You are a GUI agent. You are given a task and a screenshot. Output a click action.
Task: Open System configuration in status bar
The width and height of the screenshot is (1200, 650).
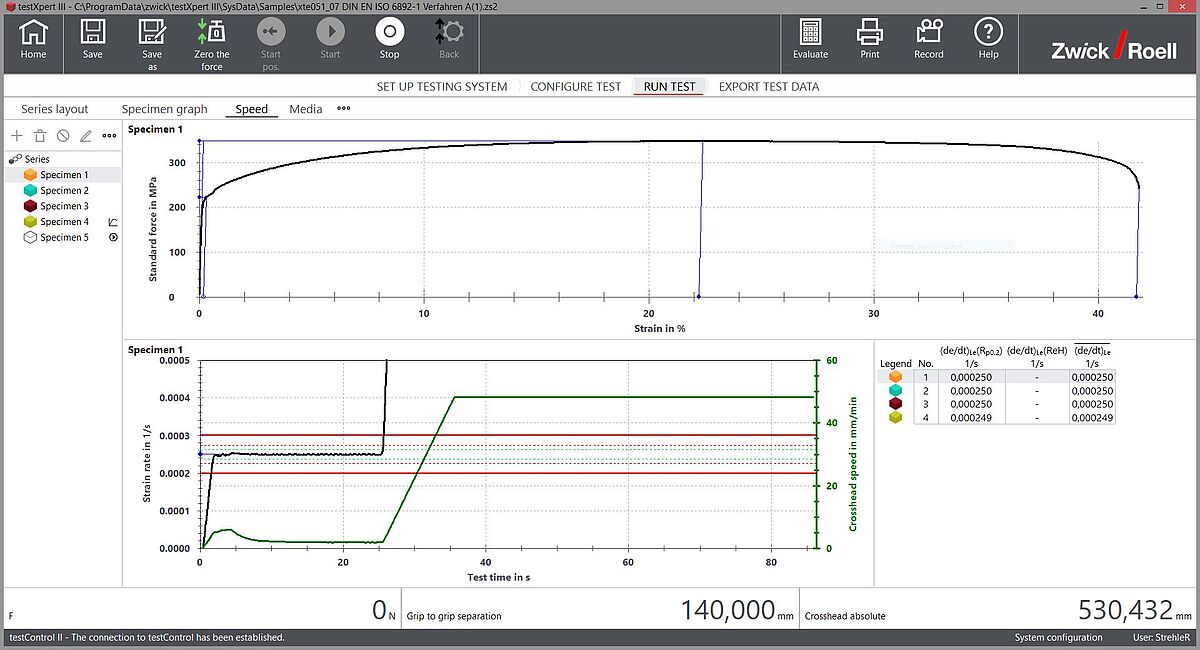point(1059,637)
